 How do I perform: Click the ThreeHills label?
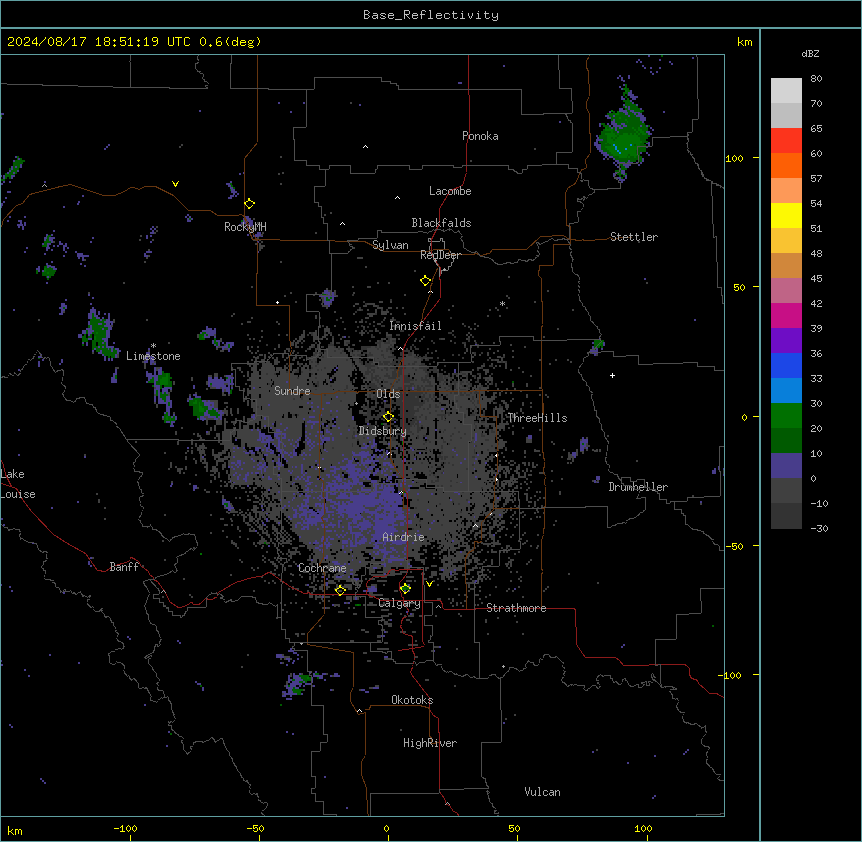click(537, 418)
